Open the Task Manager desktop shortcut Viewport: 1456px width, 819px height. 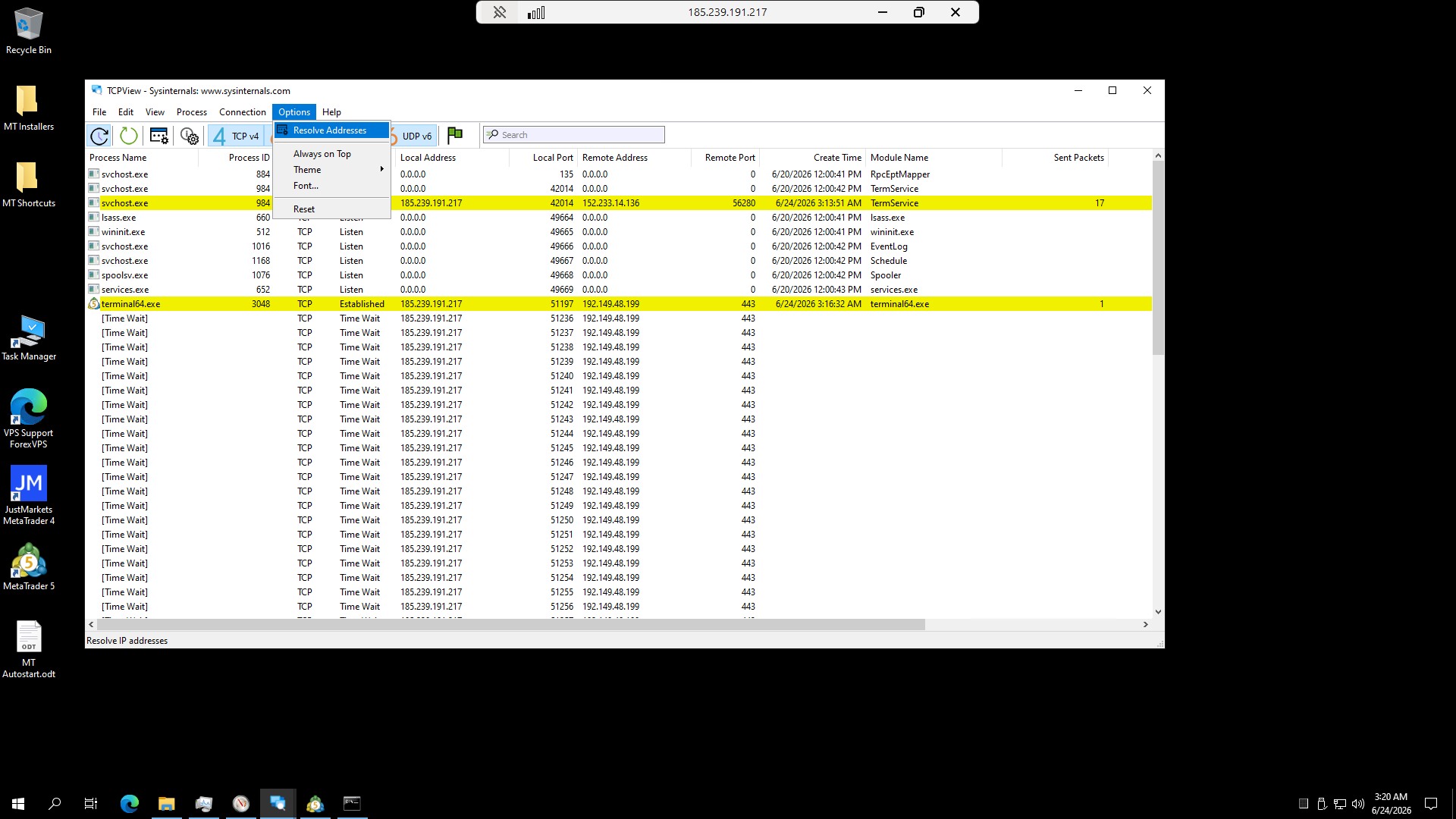[29, 337]
